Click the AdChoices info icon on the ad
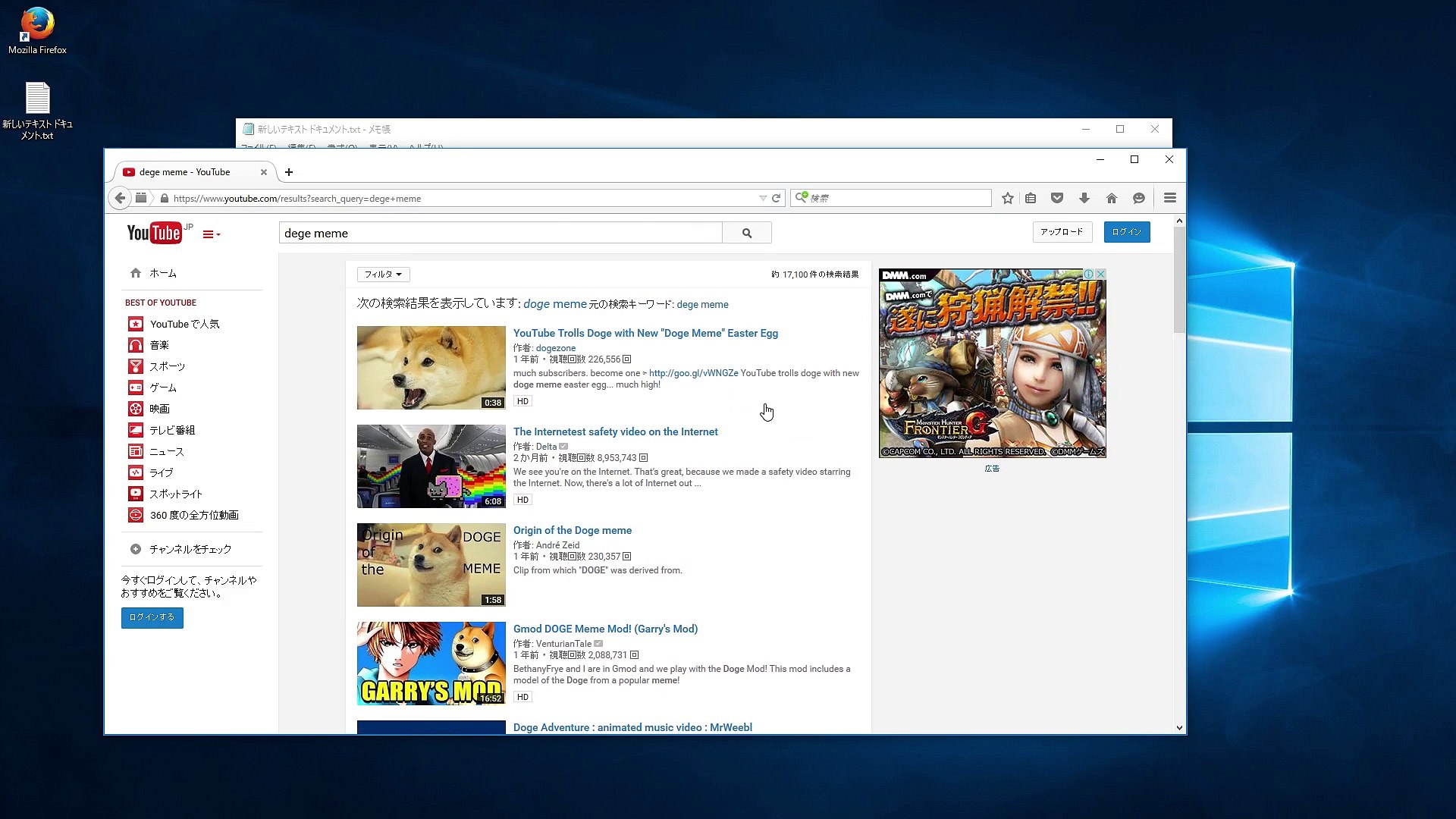The image size is (1456, 819). (x=1088, y=274)
